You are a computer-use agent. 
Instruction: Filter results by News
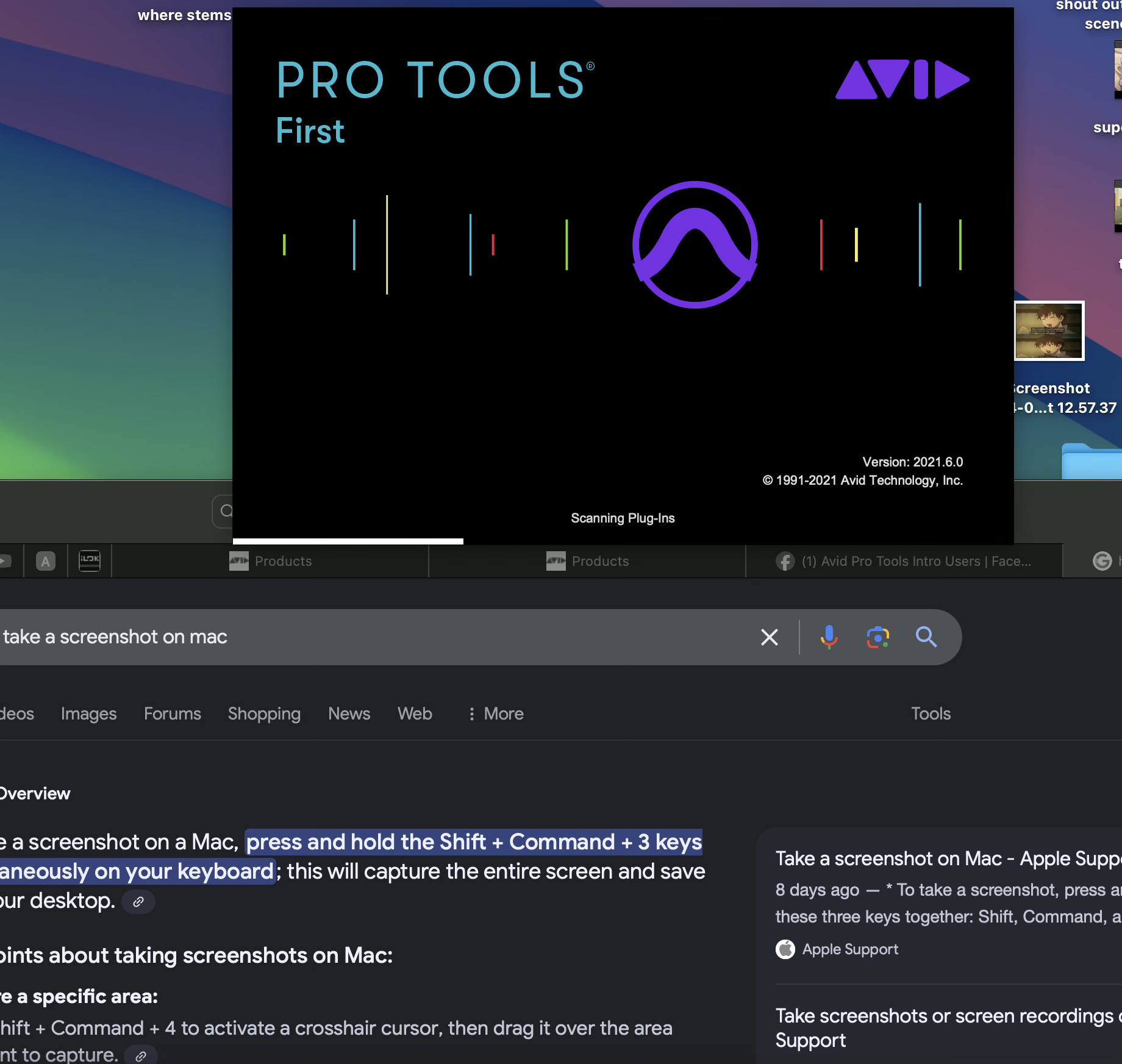click(x=349, y=714)
